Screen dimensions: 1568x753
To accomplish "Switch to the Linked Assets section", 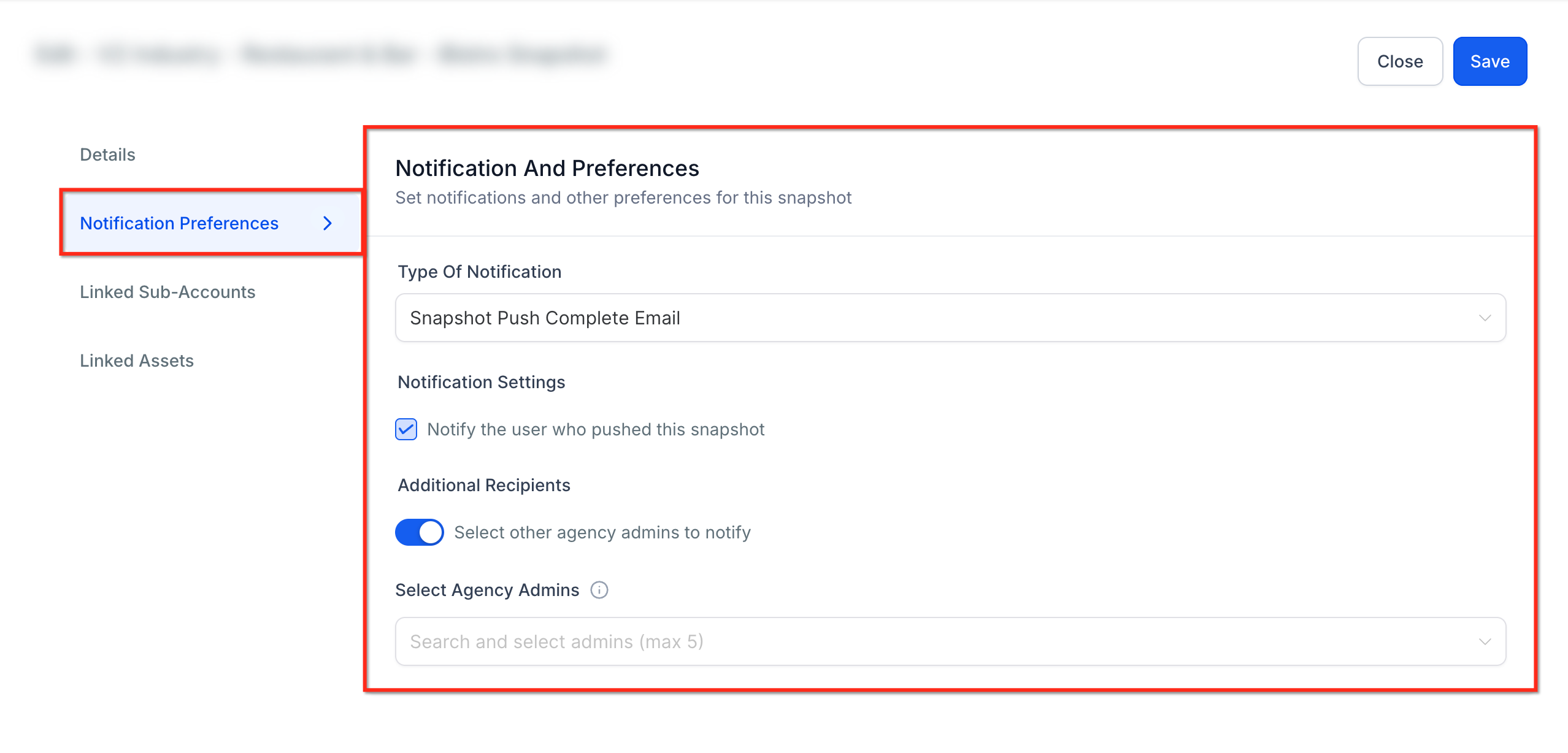I will click(x=137, y=361).
